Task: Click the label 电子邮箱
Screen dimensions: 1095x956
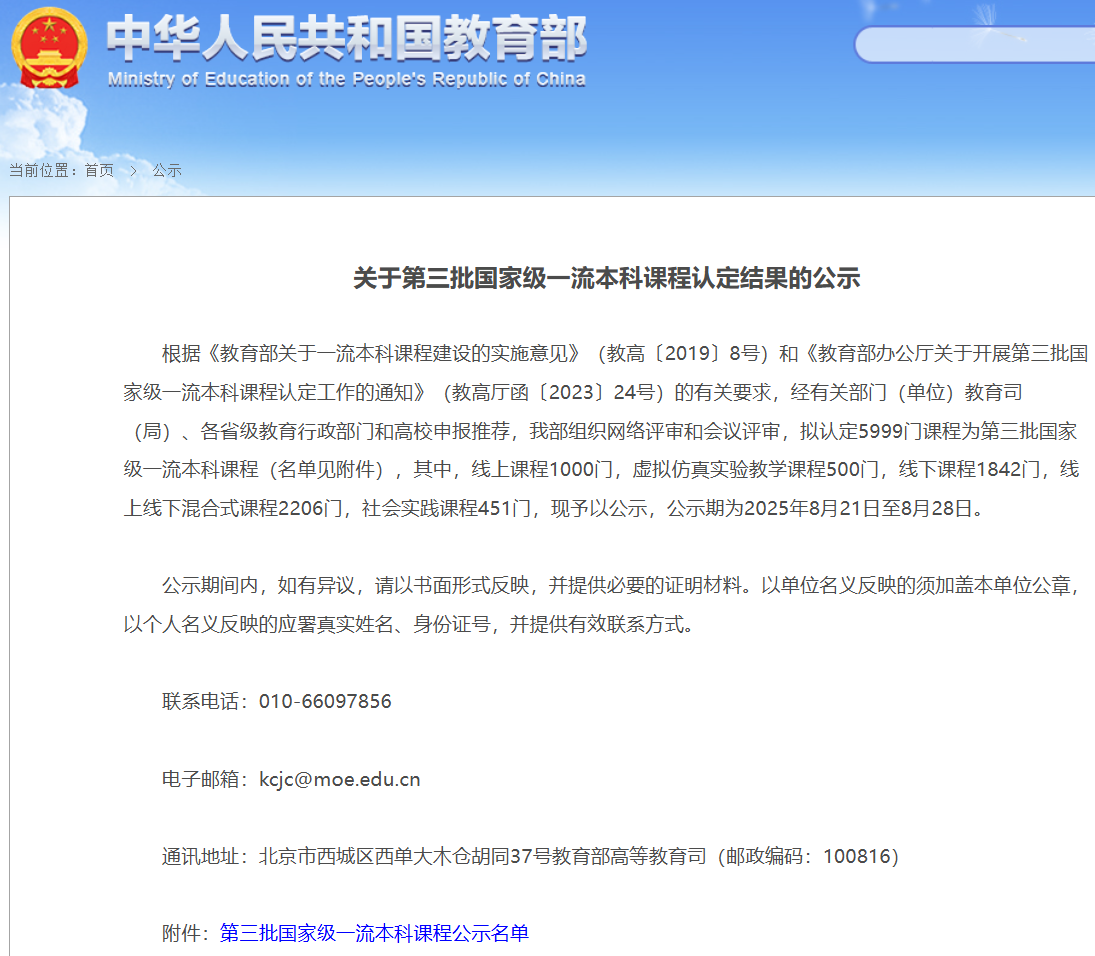Action: click(x=200, y=779)
